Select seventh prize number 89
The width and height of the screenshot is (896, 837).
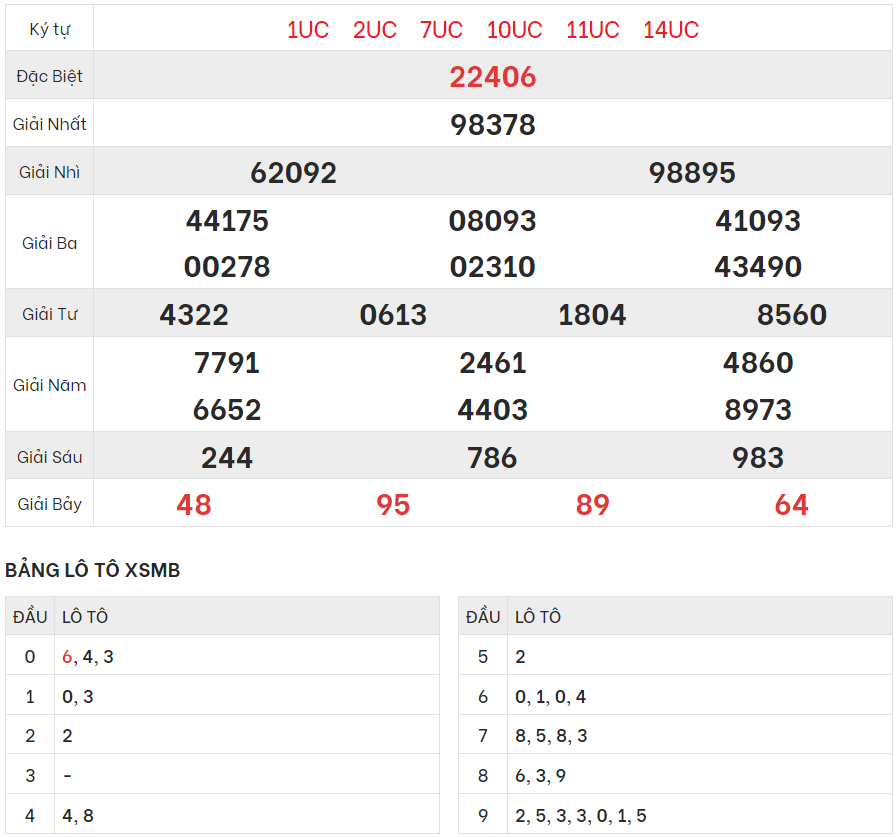[592, 505]
